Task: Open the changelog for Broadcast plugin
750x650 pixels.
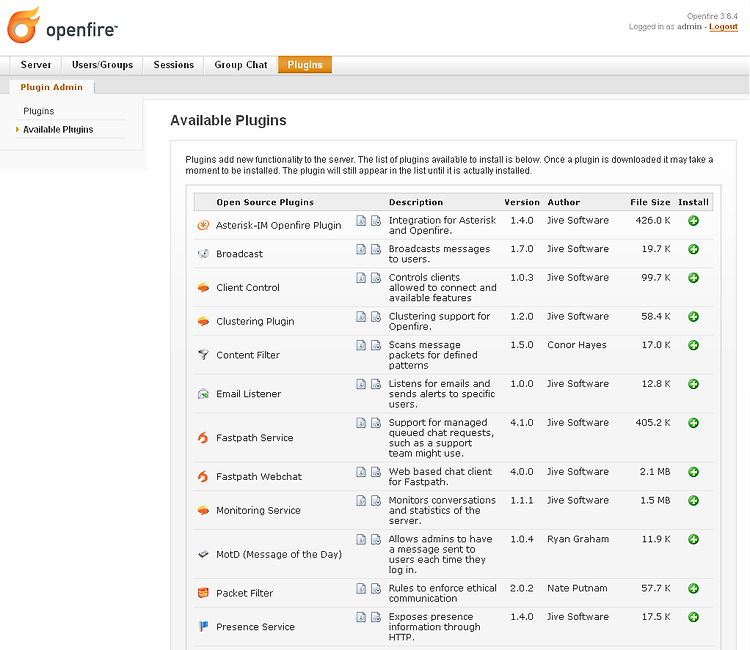Action: 376,249
